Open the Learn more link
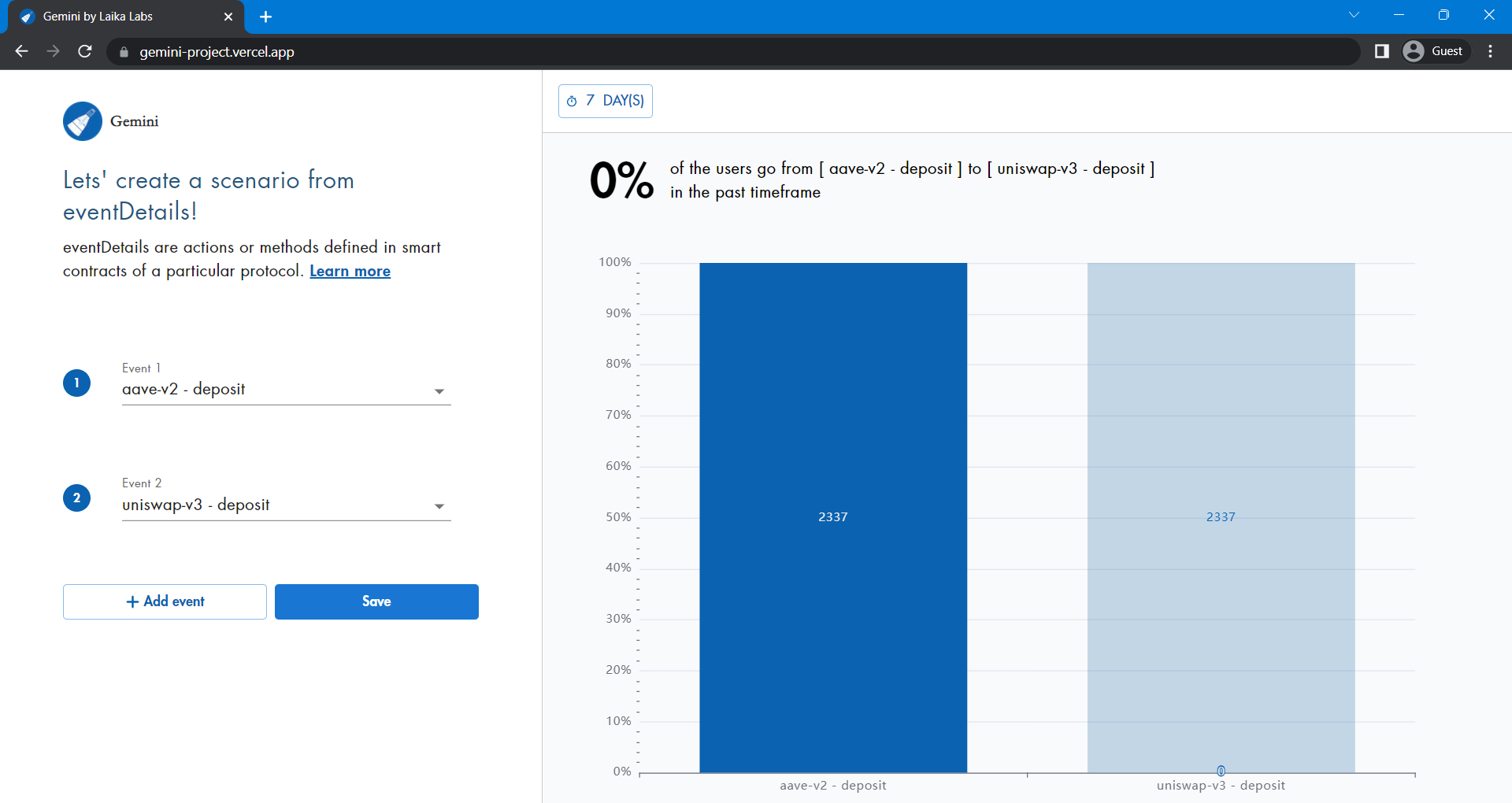1512x803 pixels. click(350, 271)
